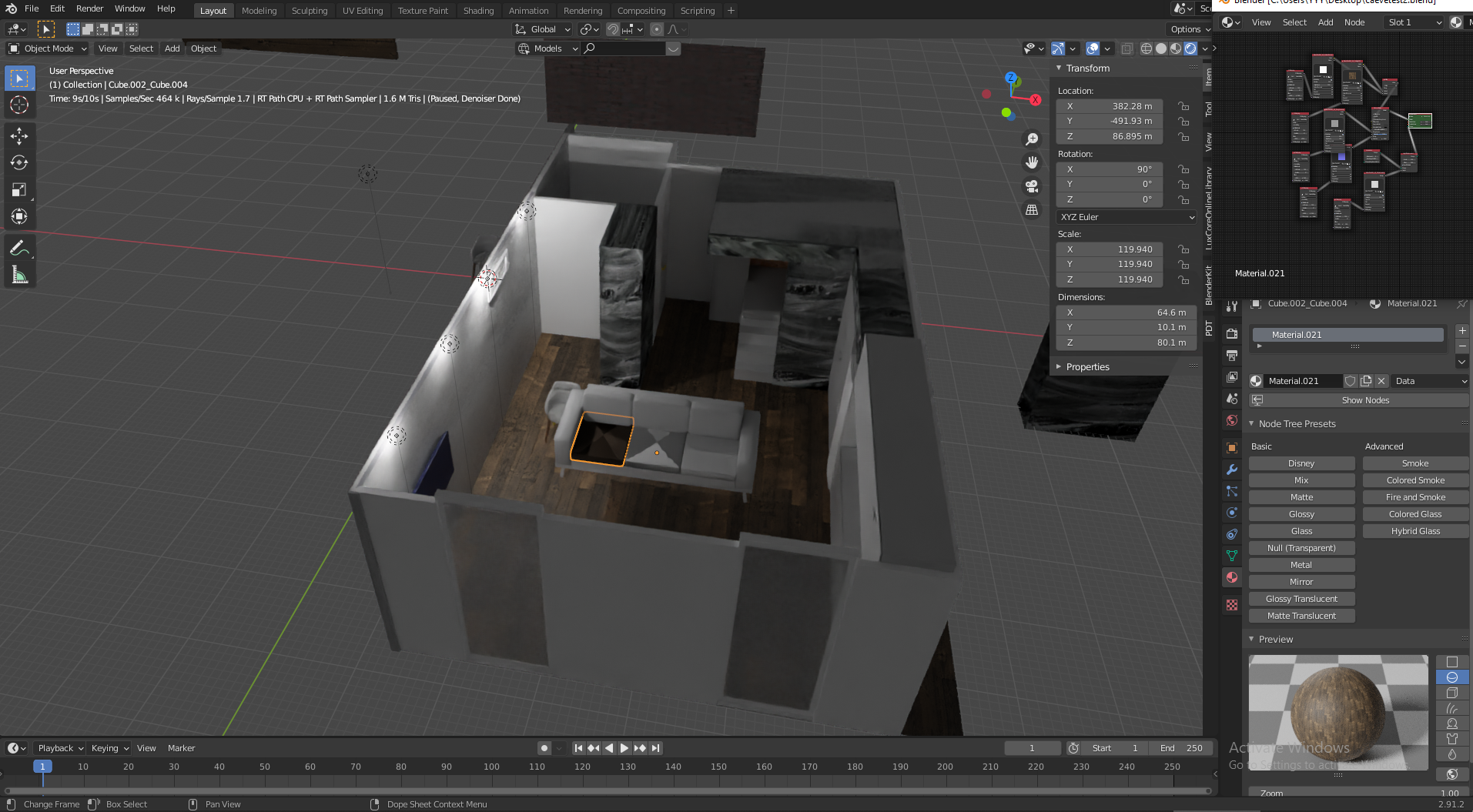Lock the X location lock icon
Screen dimensions: 1473x812
[1183, 106]
